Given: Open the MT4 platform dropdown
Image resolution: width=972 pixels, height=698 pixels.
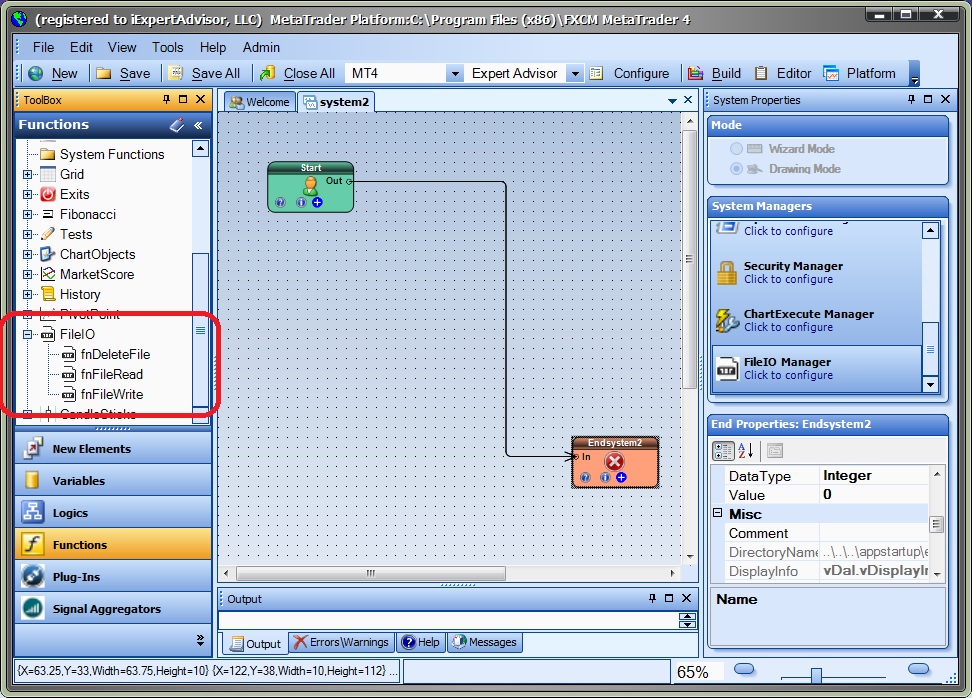Looking at the screenshot, I should click(455, 74).
